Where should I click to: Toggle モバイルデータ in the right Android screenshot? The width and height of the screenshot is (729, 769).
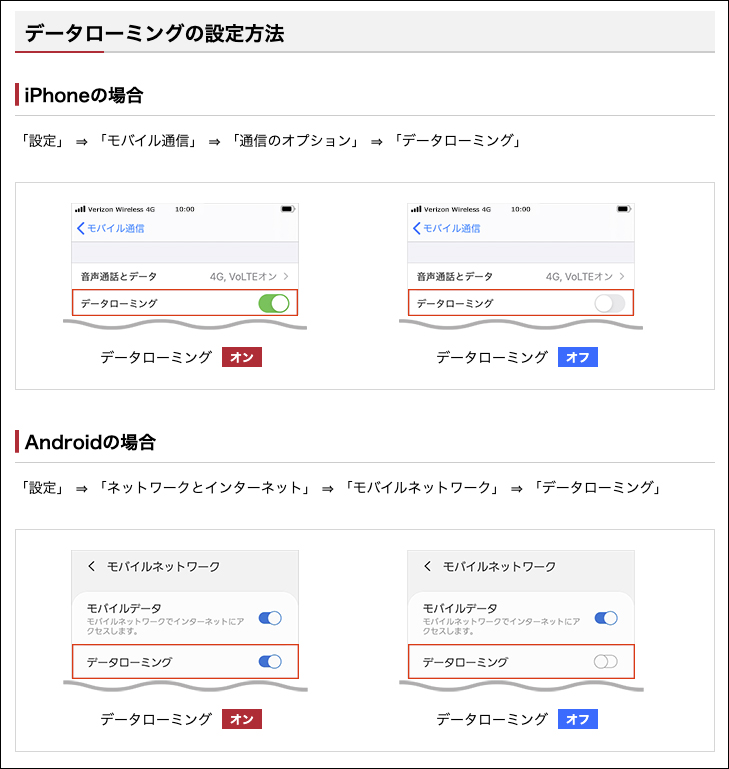point(605,618)
